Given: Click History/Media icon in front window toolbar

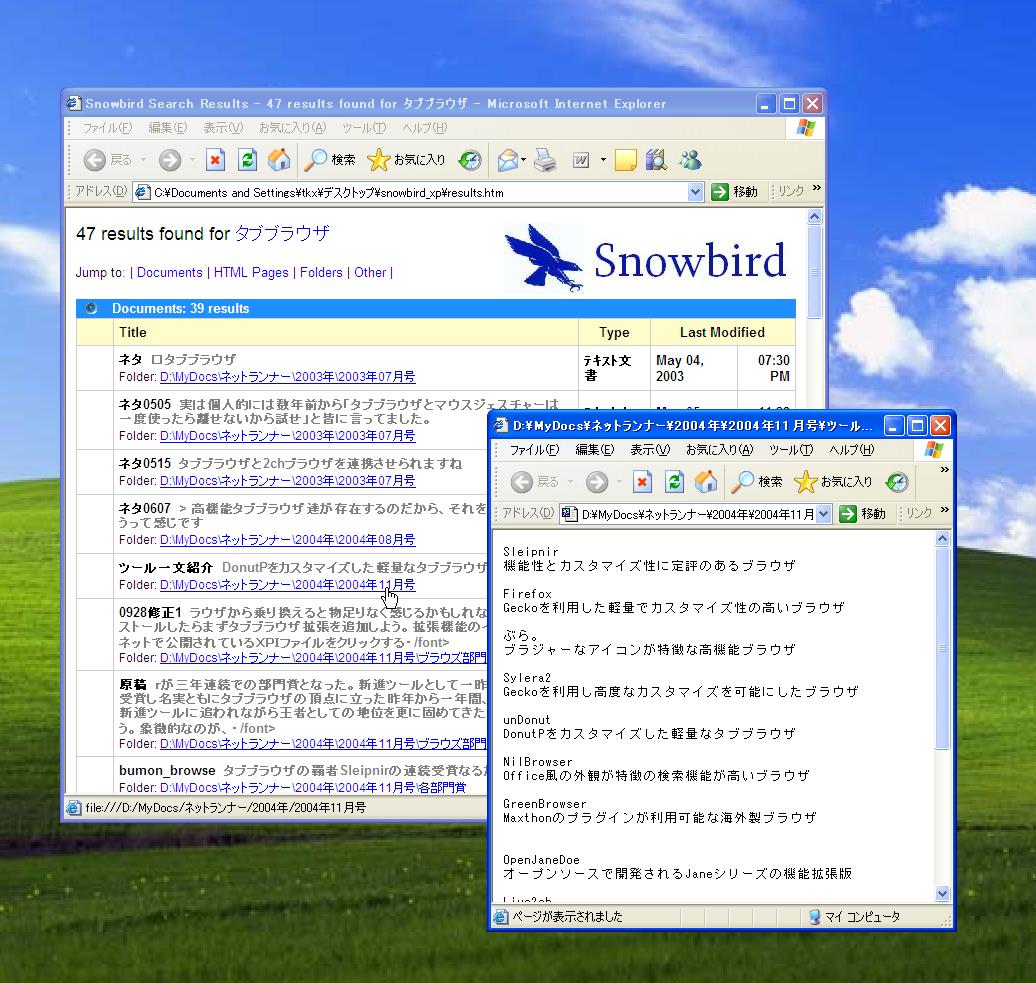Looking at the screenshot, I should pyautogui.click(x=897, y=482).
